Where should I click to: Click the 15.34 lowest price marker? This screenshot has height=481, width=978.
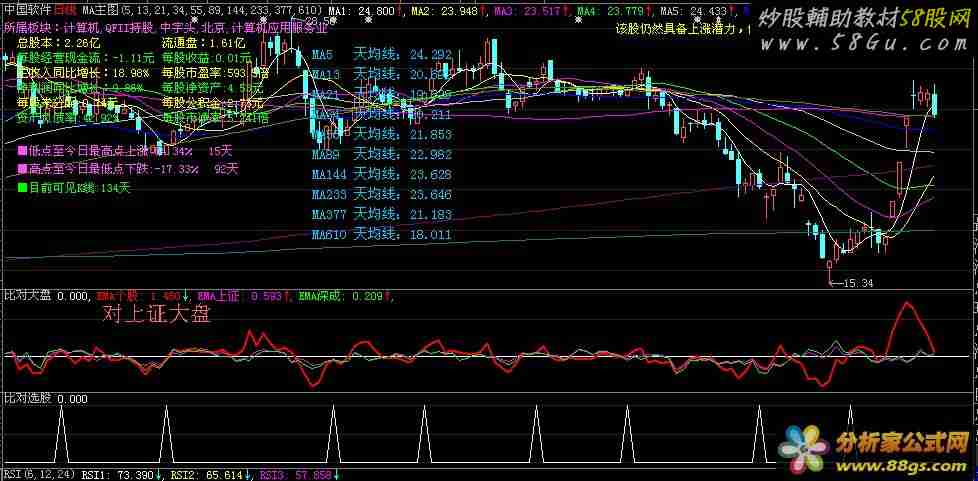853,284
